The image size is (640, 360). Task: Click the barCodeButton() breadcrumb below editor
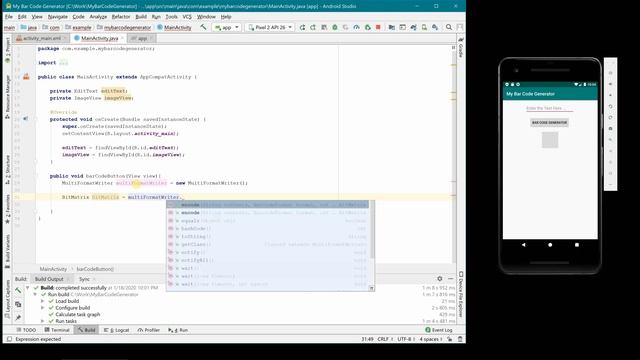(x=95, y=269)
